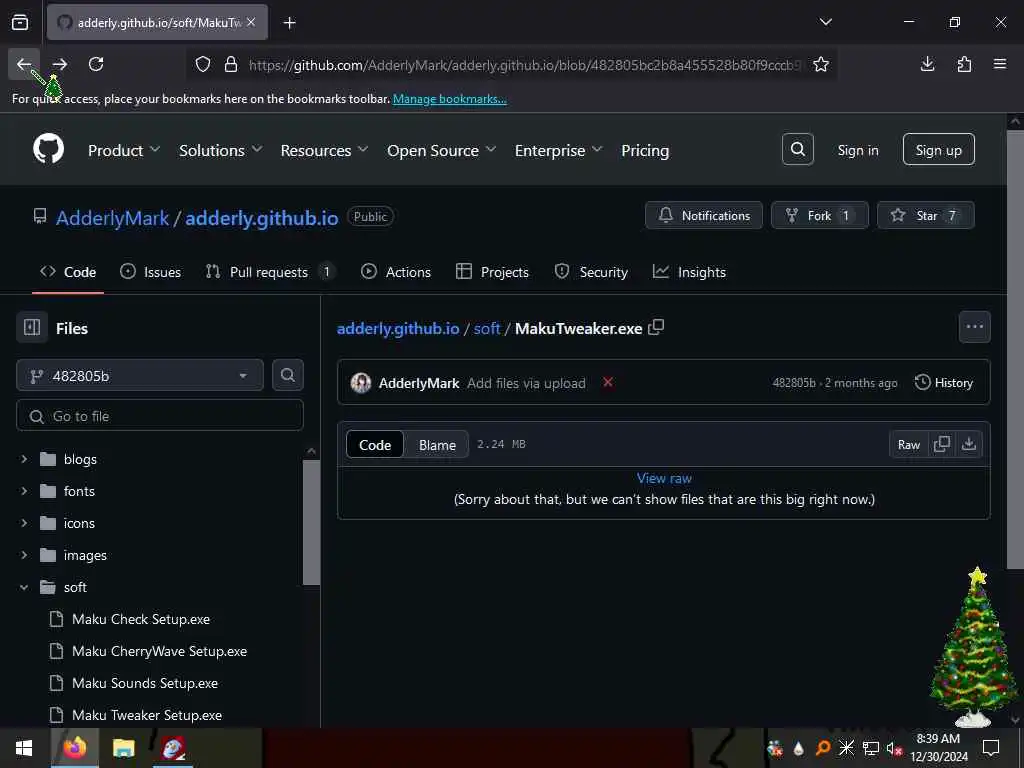Expand the Product menu

[124, 150]
